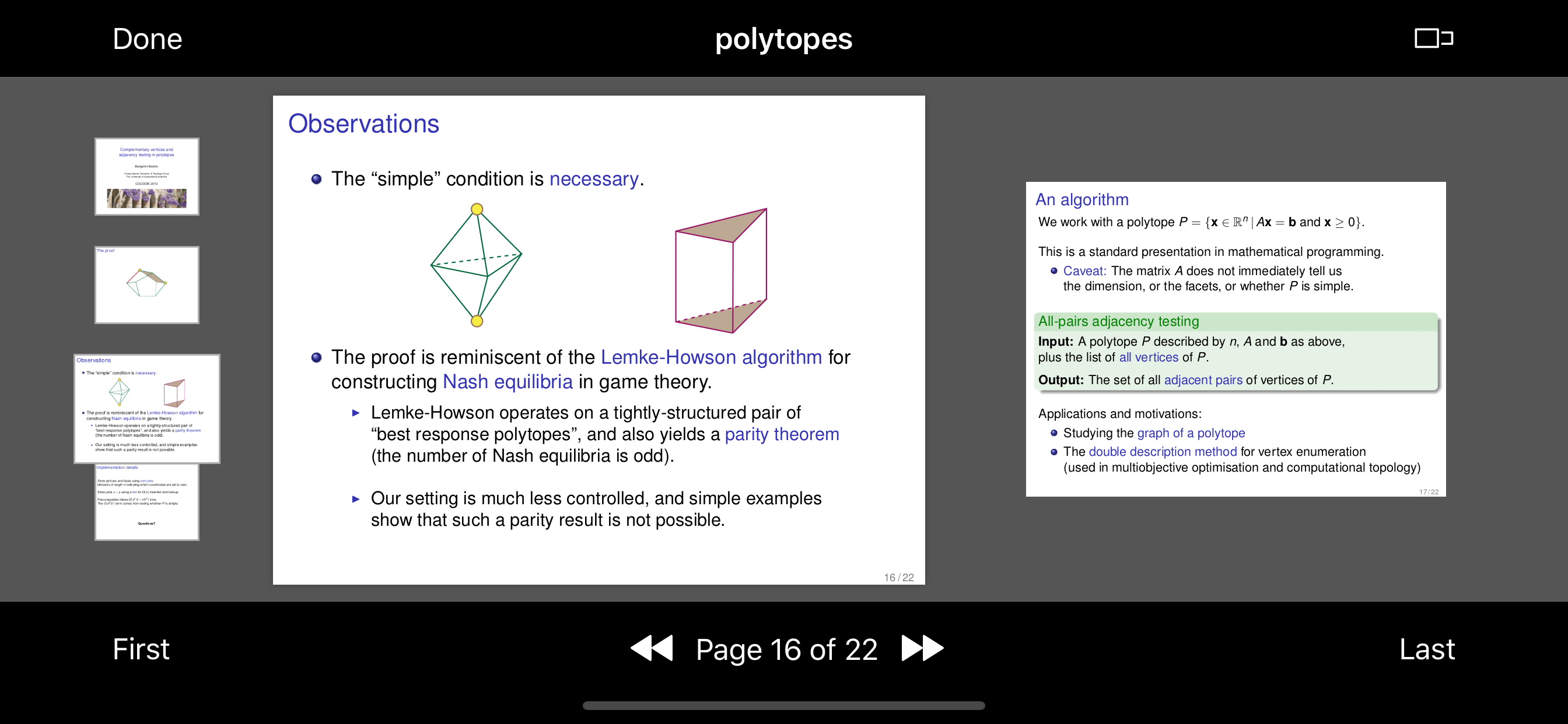This screenshot has width=1568, height=724.
Task: Tap the 'An algorithm' next page preview
Action: [1235, 339]
